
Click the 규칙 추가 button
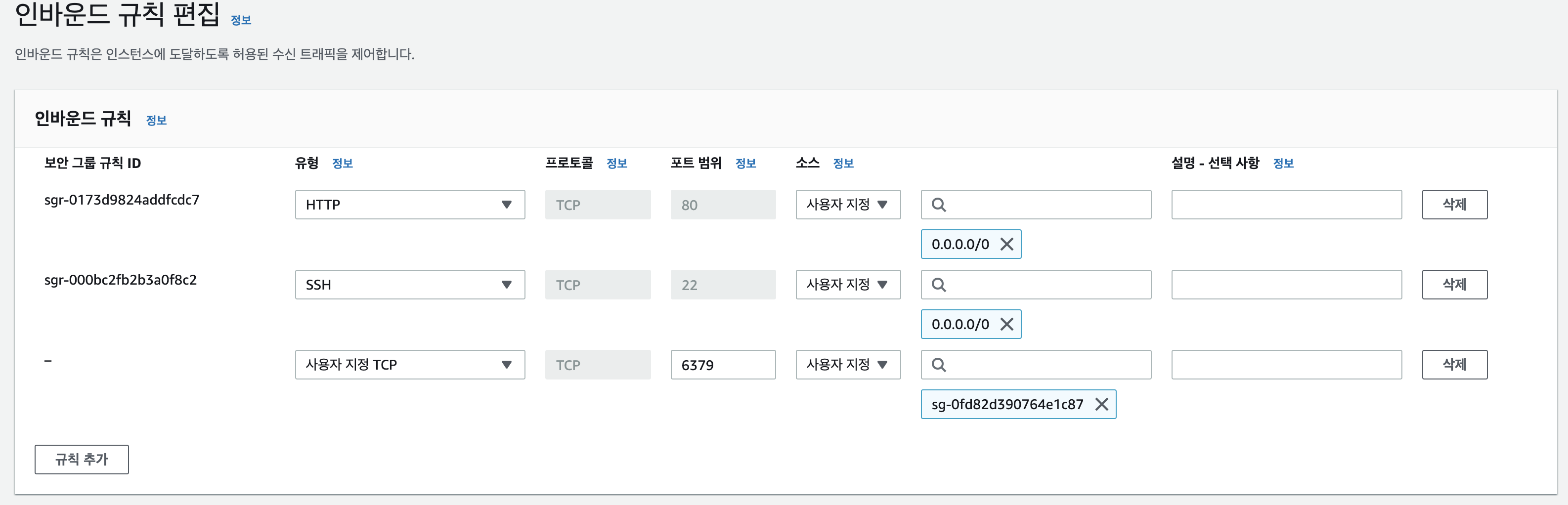(82, 460)
